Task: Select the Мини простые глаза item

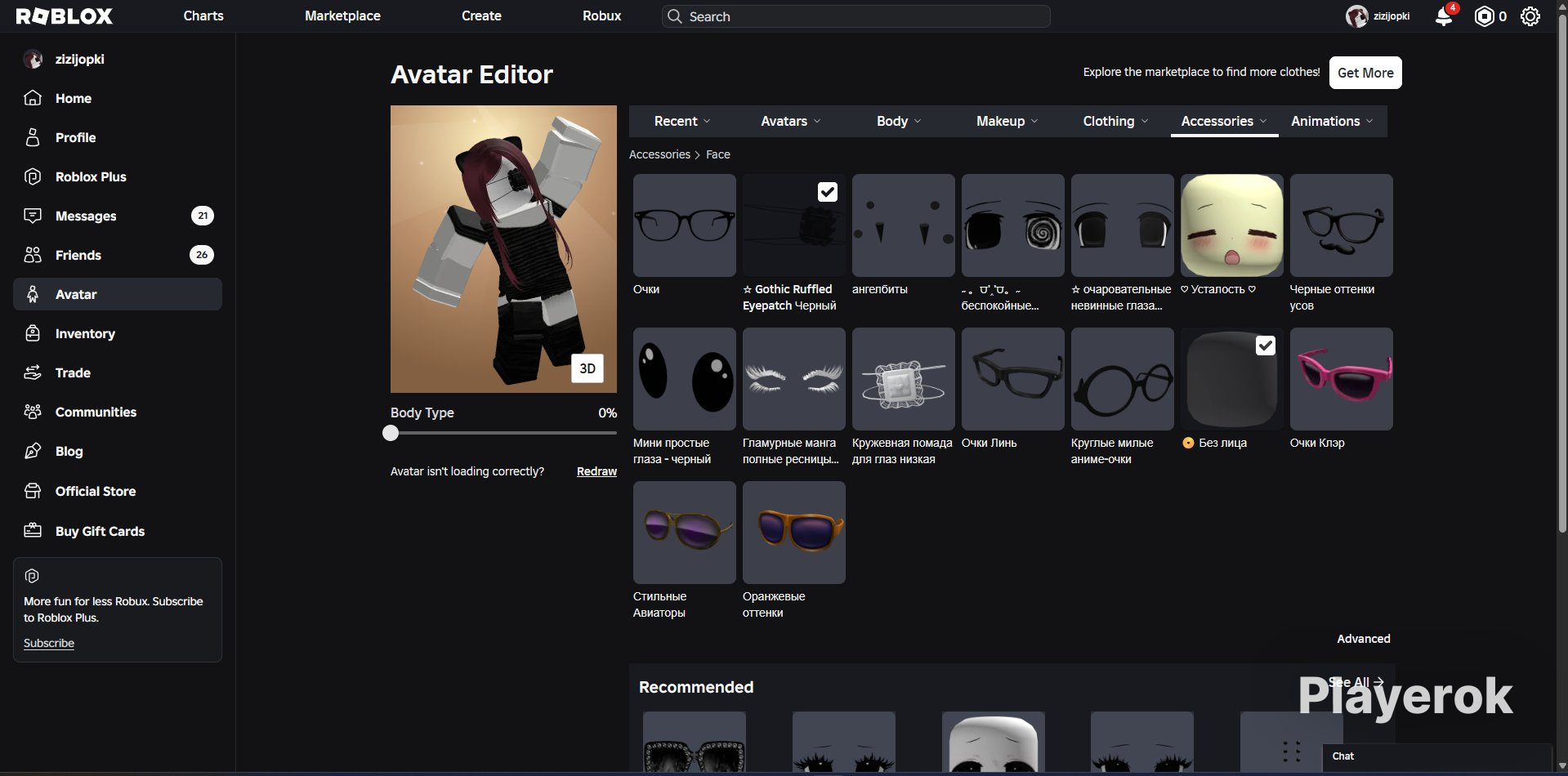Action: (x=685, y=379)
